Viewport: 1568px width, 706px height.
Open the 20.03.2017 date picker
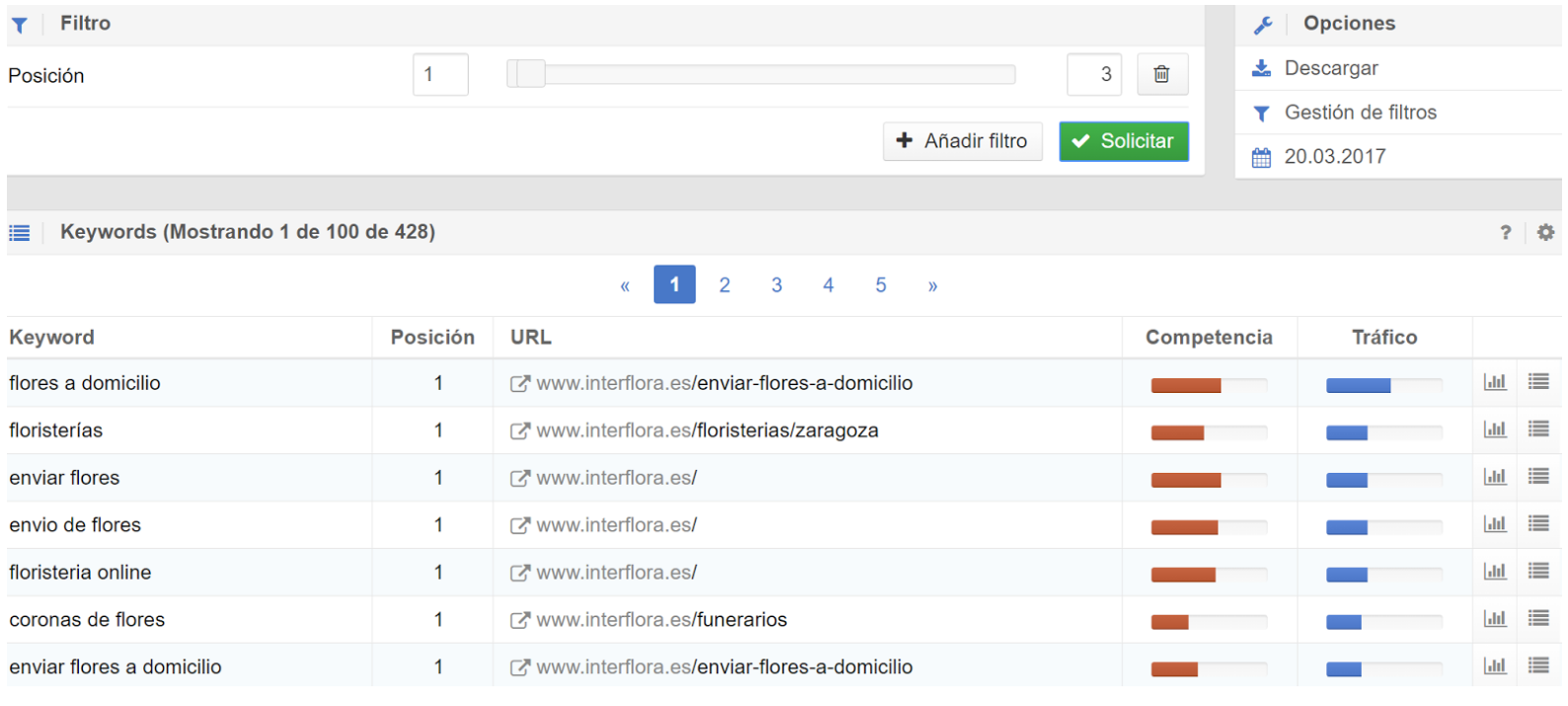(x=1334, y=157)
